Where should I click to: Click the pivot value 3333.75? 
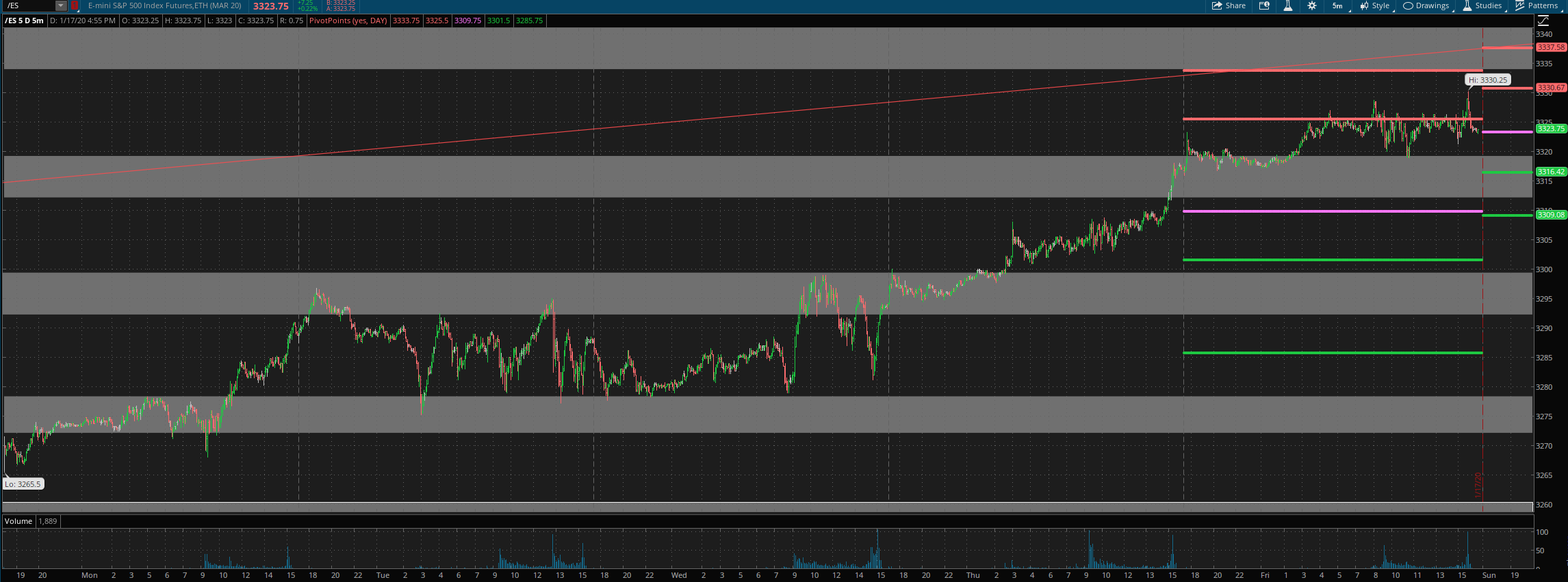[407, 21]
